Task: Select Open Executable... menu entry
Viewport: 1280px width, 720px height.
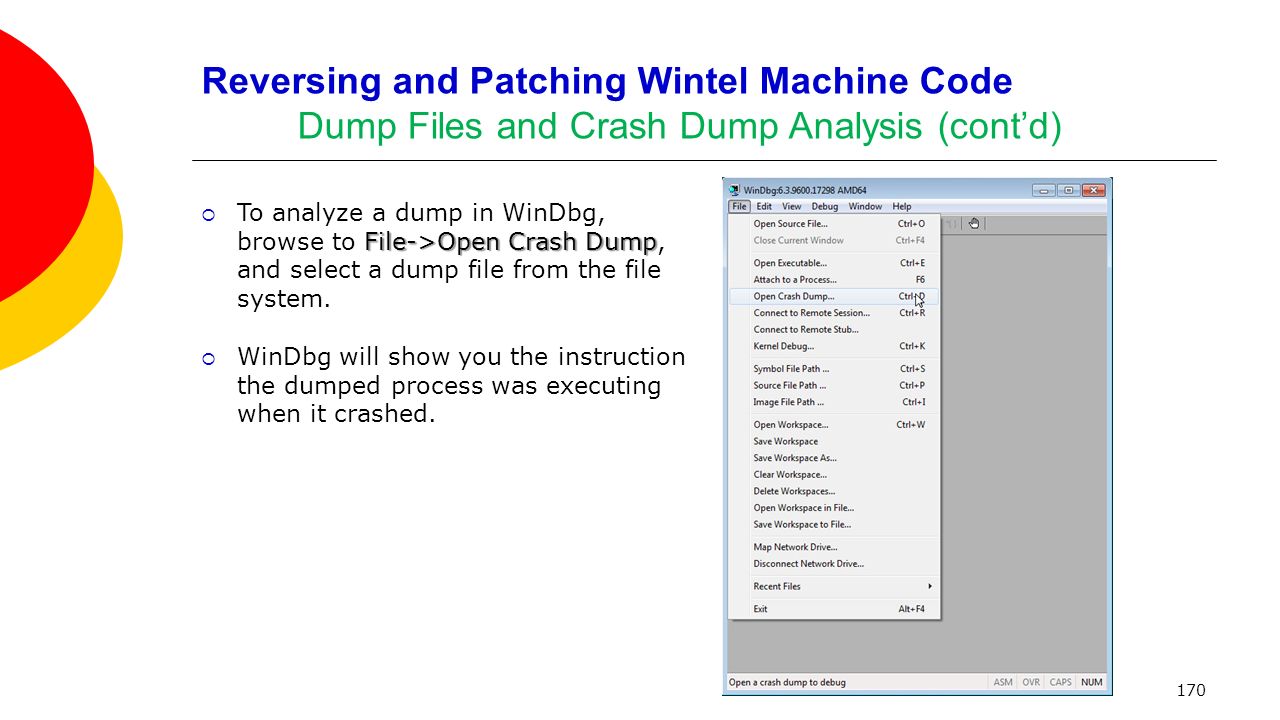Action: [835, 263]
